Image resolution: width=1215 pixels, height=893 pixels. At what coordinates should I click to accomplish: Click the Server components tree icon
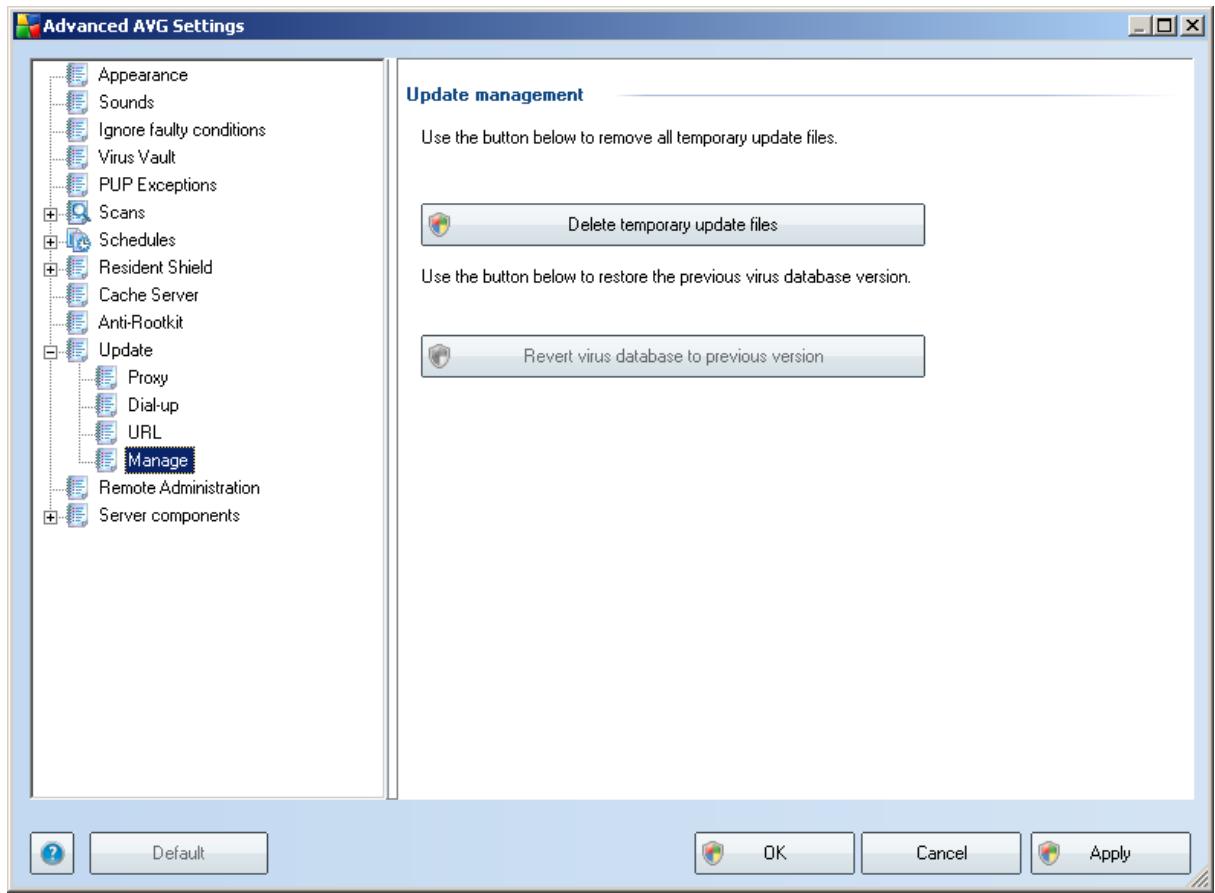(77, 516)
